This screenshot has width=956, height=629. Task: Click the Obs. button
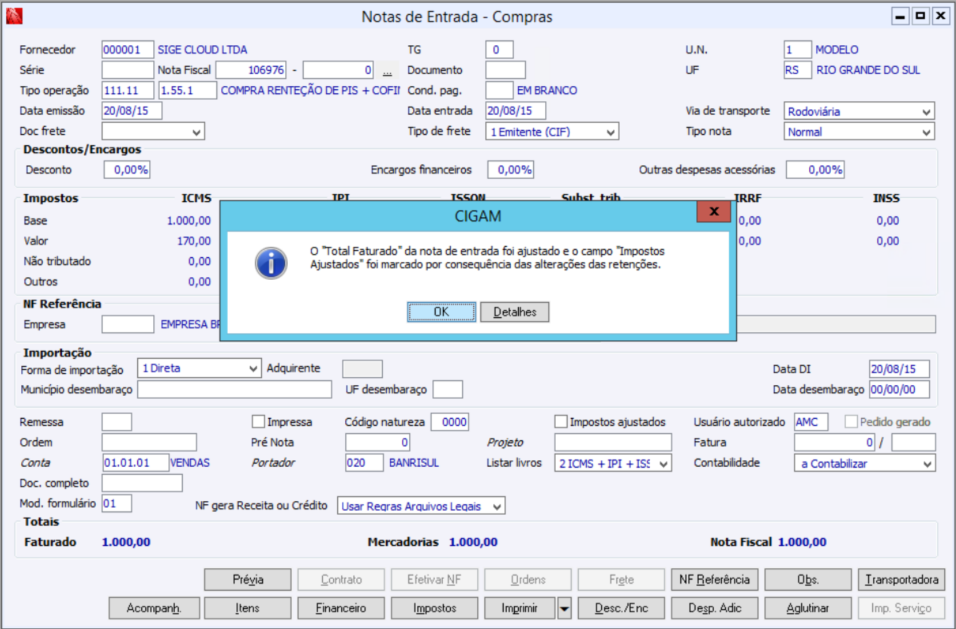(x=808, y=580)
